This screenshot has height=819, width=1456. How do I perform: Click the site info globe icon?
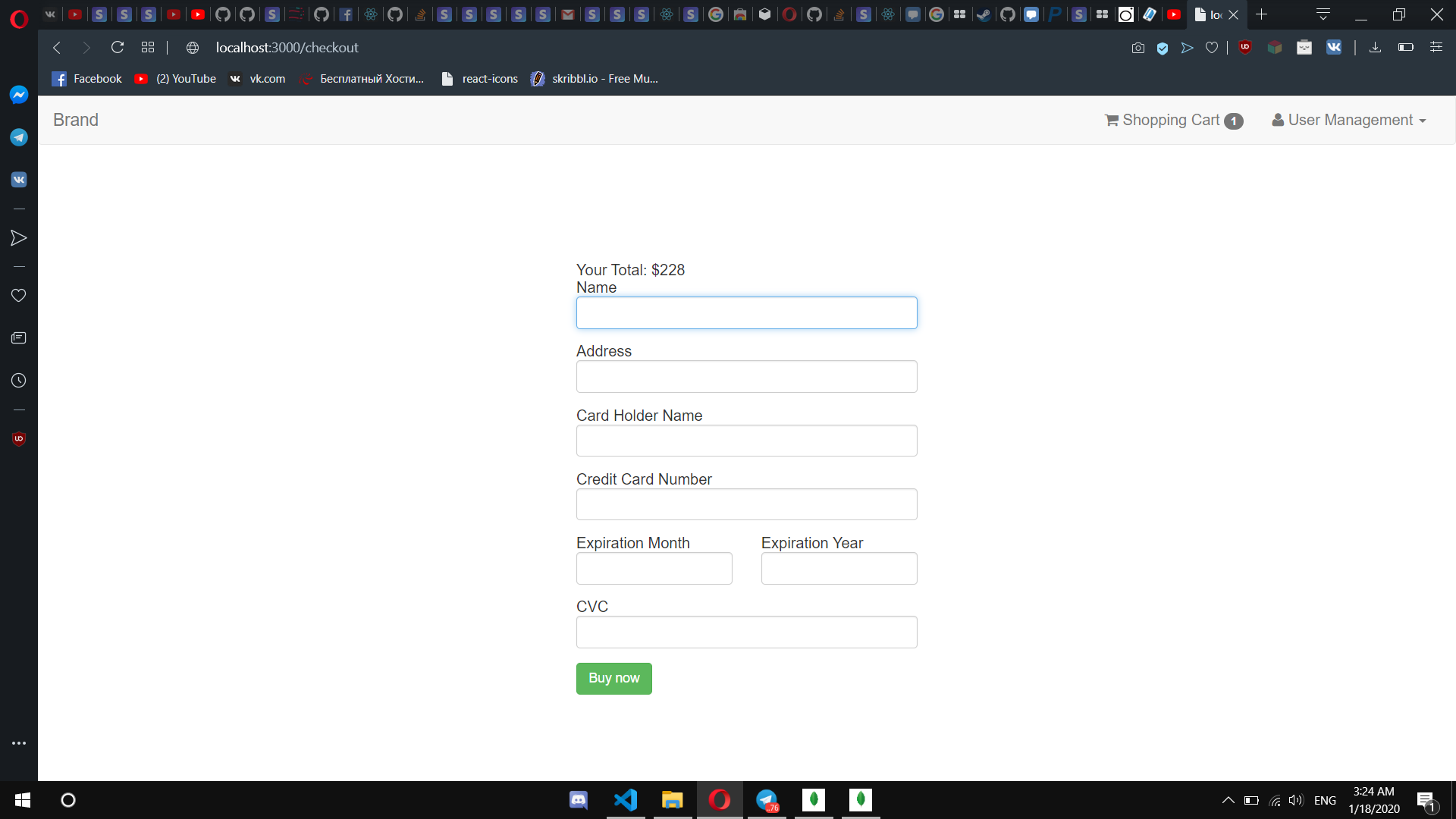pos(193,48)
